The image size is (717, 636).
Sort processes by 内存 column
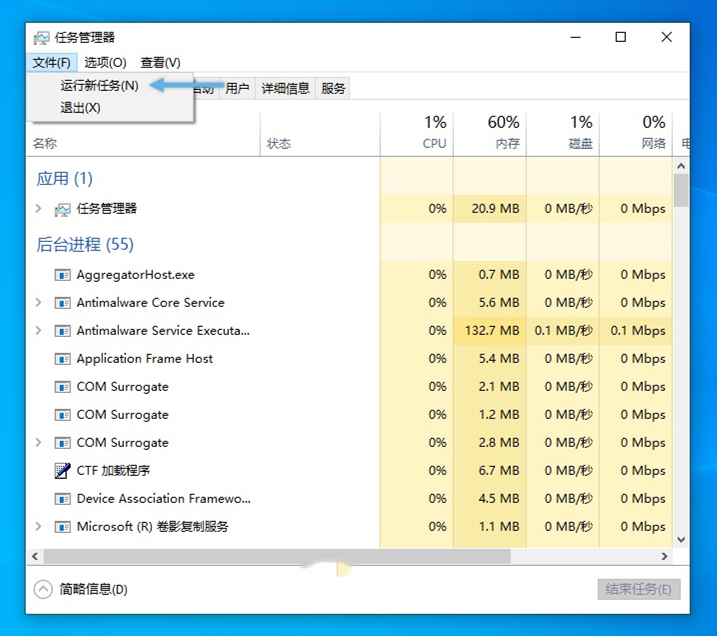[490, 134]
